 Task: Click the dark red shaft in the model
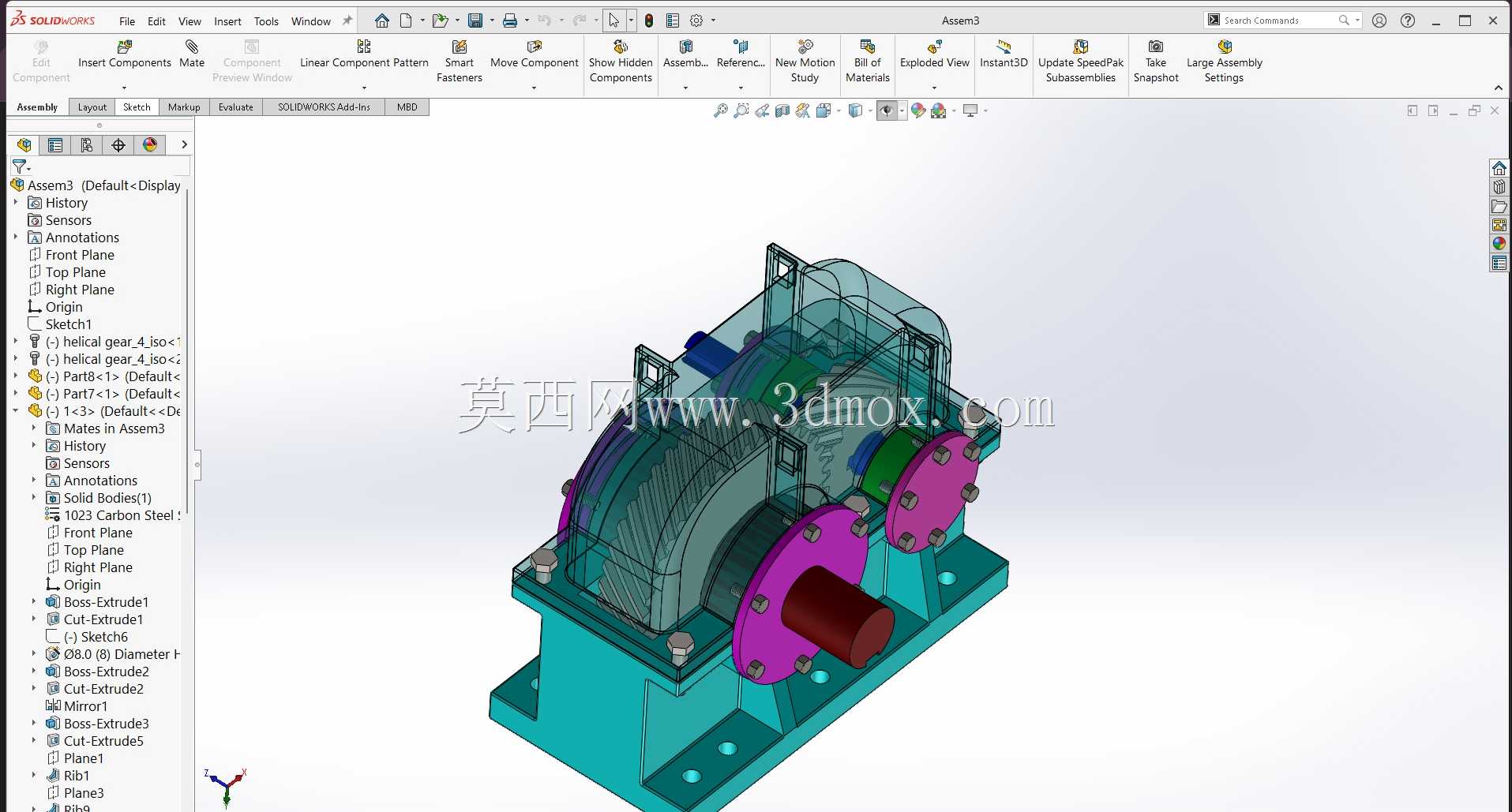[x=837, y=616]
